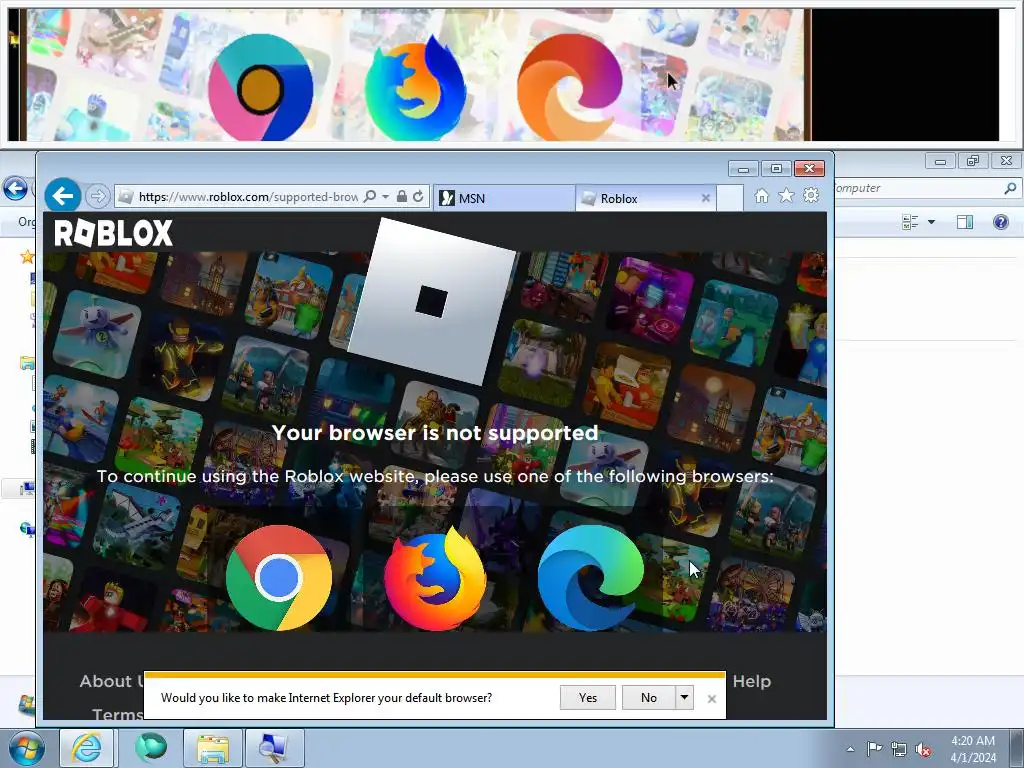Viewport: 1024px width, 768px height.
Task: Click the taskbar clock showing 4:20 AM
Action: click(x=972, y=748)
